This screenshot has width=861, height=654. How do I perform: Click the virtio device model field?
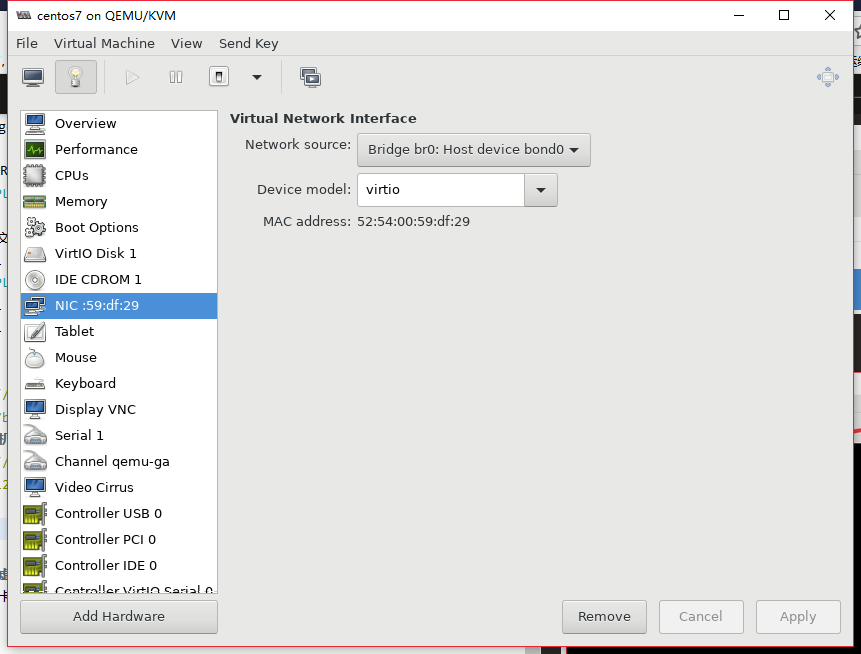[x=440, y=190]
